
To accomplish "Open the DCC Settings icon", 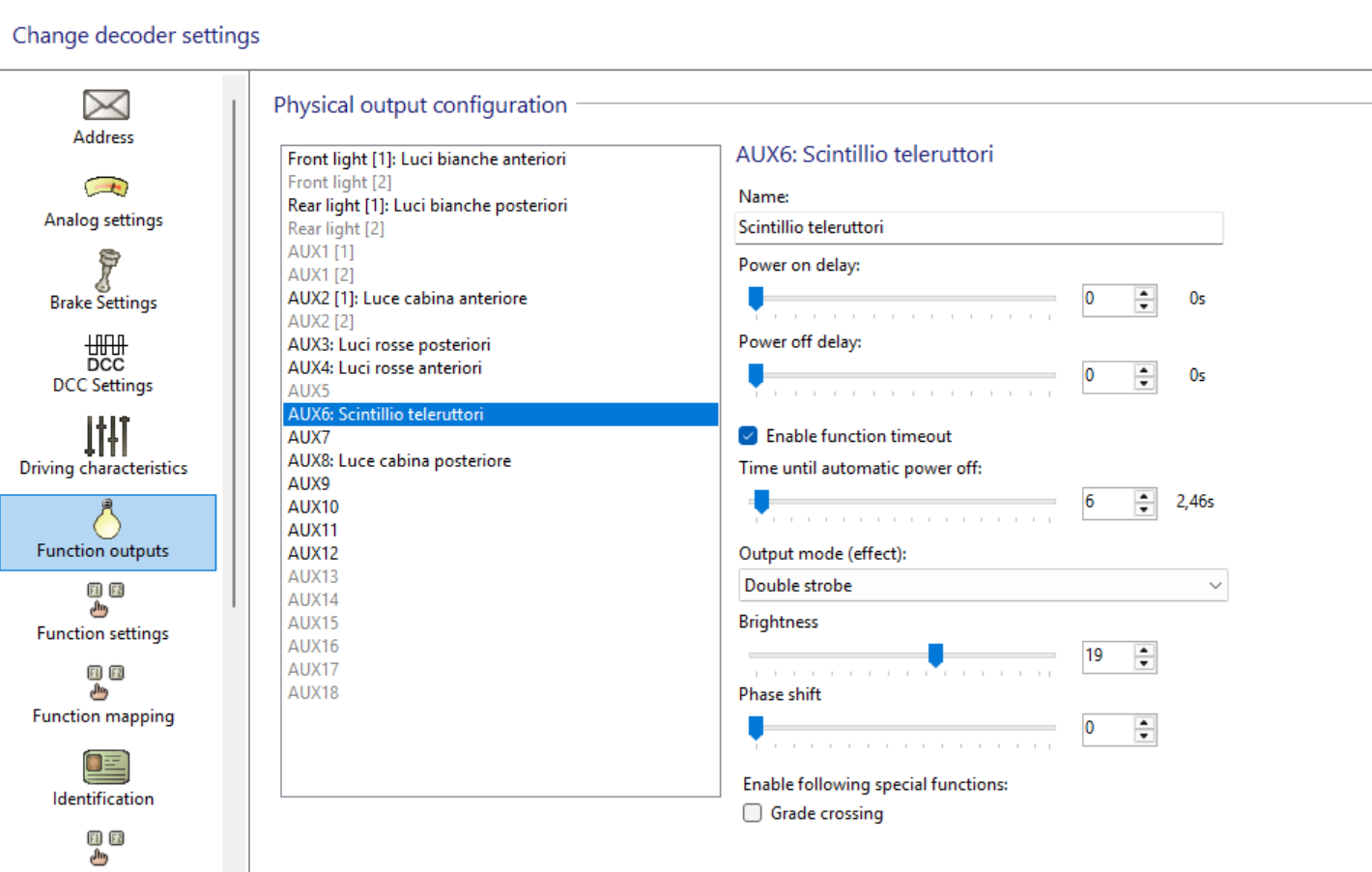I will (x=105, y=353).
